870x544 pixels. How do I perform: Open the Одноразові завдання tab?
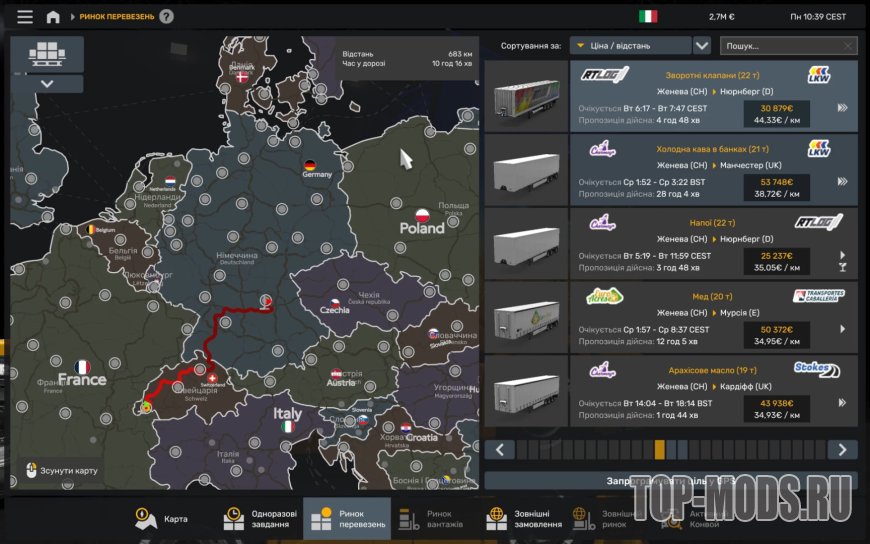[259, 519]
